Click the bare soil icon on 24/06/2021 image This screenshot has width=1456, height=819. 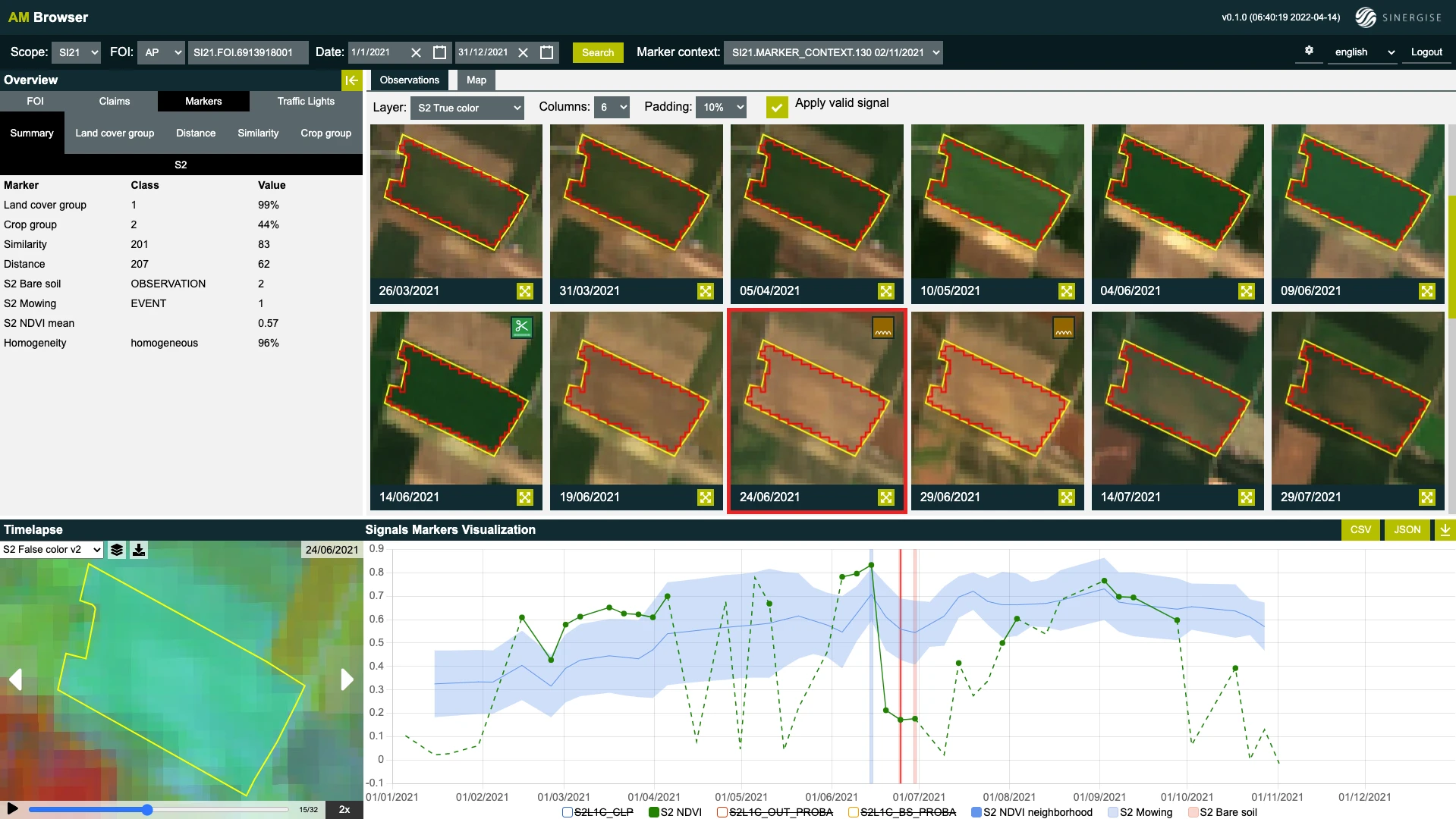click(882, 328)
